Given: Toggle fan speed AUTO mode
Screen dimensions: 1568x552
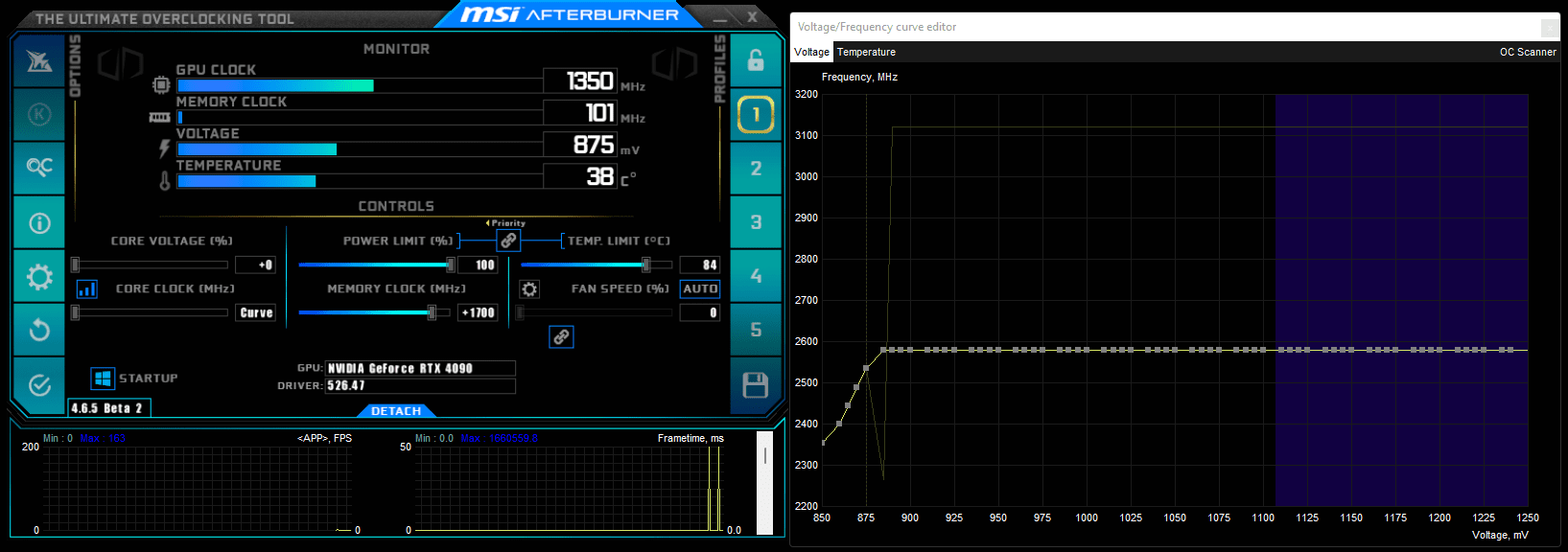Looking at the screenshot, I should [x=700, y=288].
